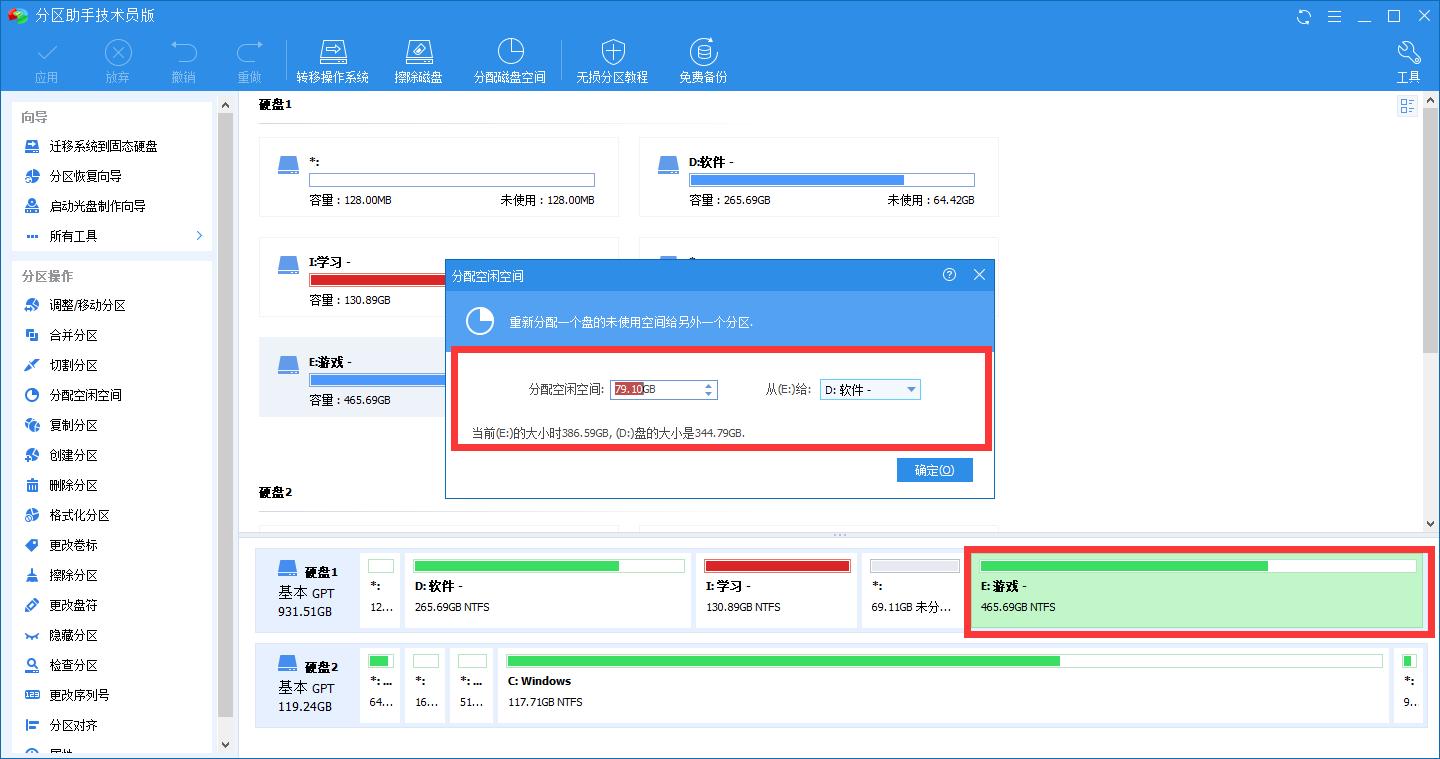Viewport: 1440px width, 759px height.
Task: Click 确定 to confirm the space allocation
Action: (x=934, y=469)
